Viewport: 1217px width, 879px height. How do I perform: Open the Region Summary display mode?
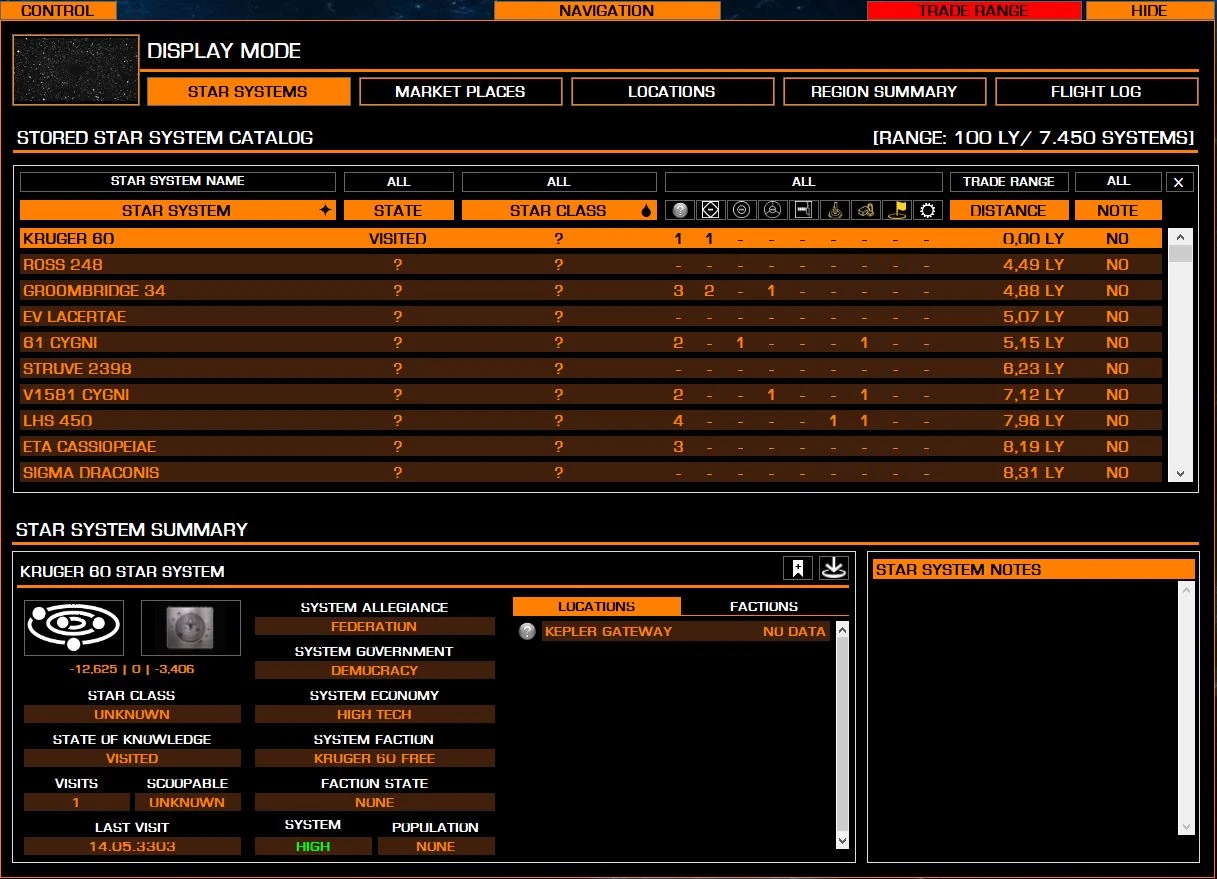point(884,91)
